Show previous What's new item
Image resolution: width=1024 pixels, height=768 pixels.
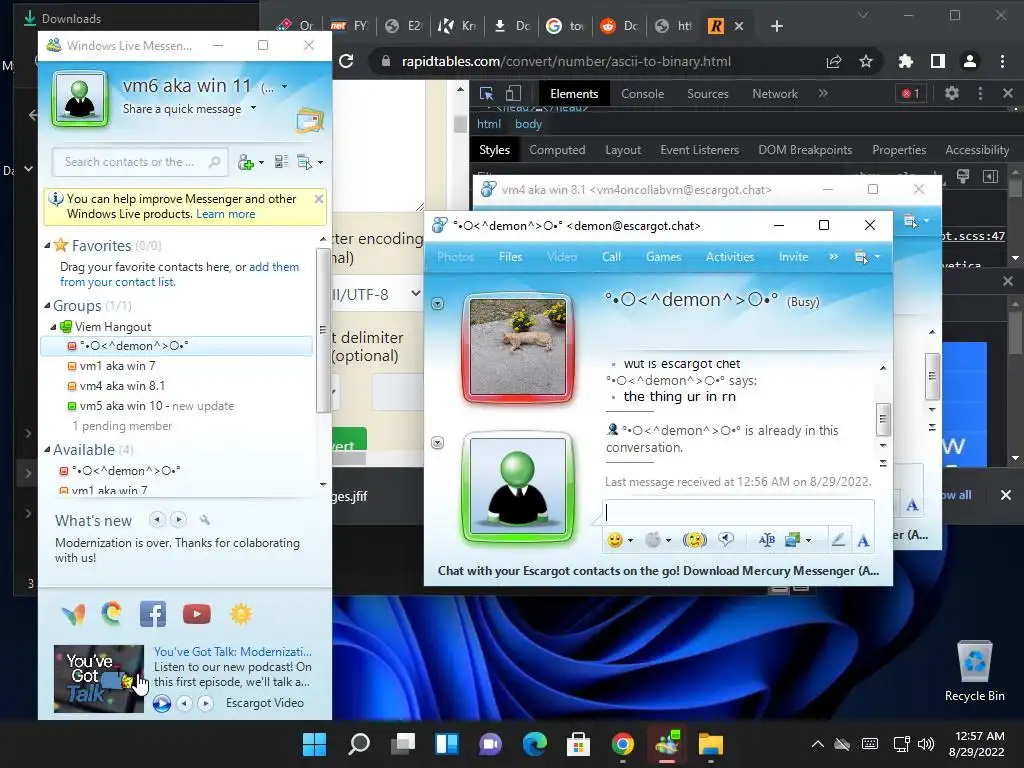(x=157, y=520)
